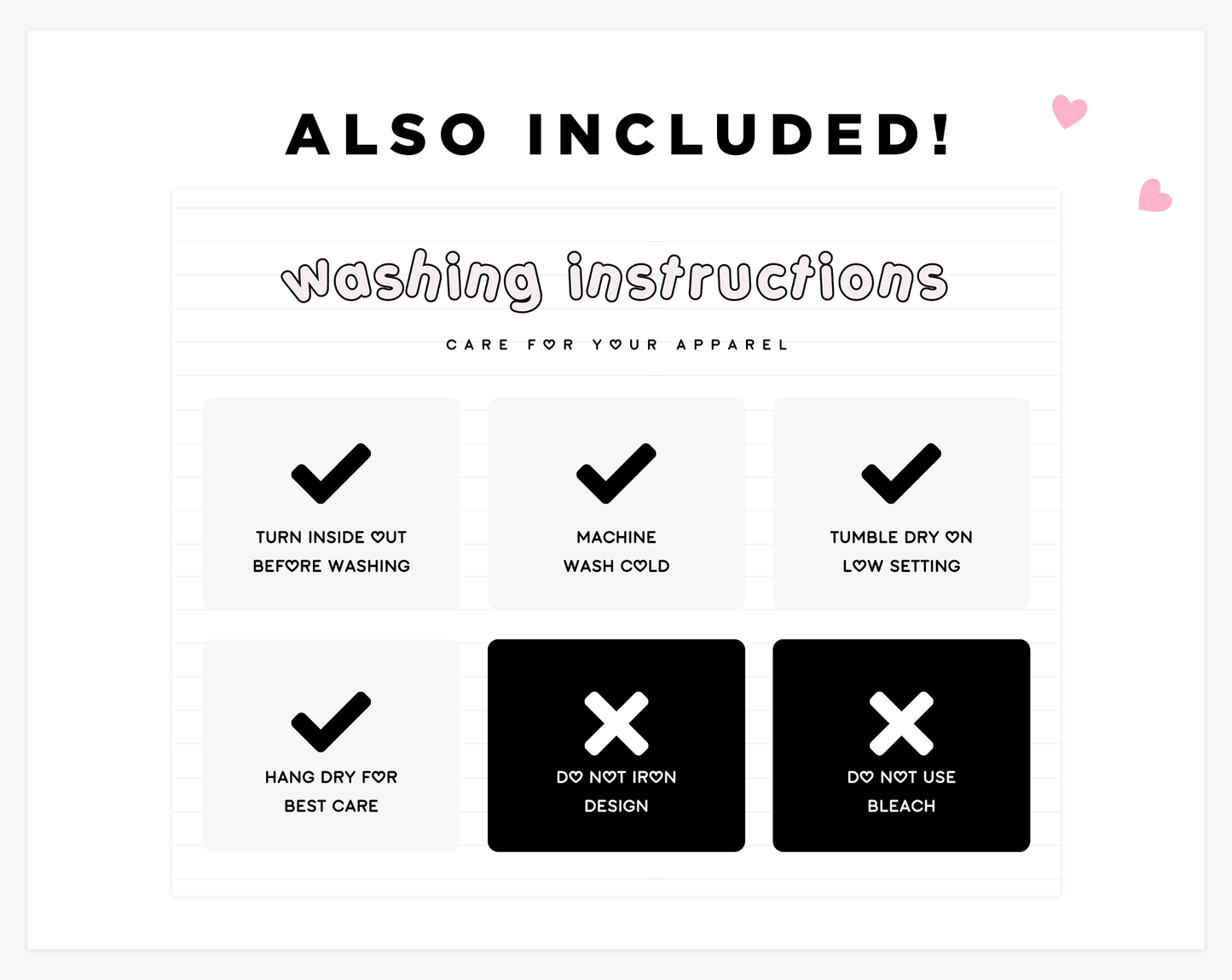Click the 'Care for your apparel' subtitle
The width and height of the screenshot is (1232, 980).
point(616,345)
